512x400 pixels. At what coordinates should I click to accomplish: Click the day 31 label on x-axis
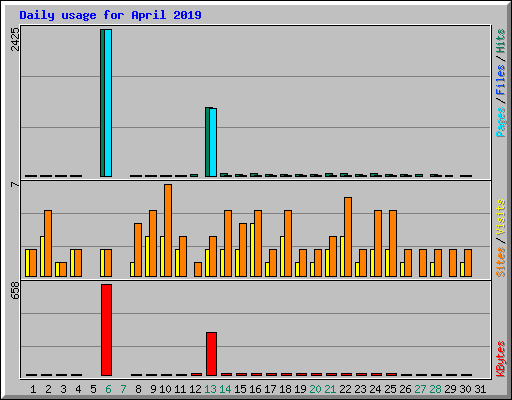[480, 389]
